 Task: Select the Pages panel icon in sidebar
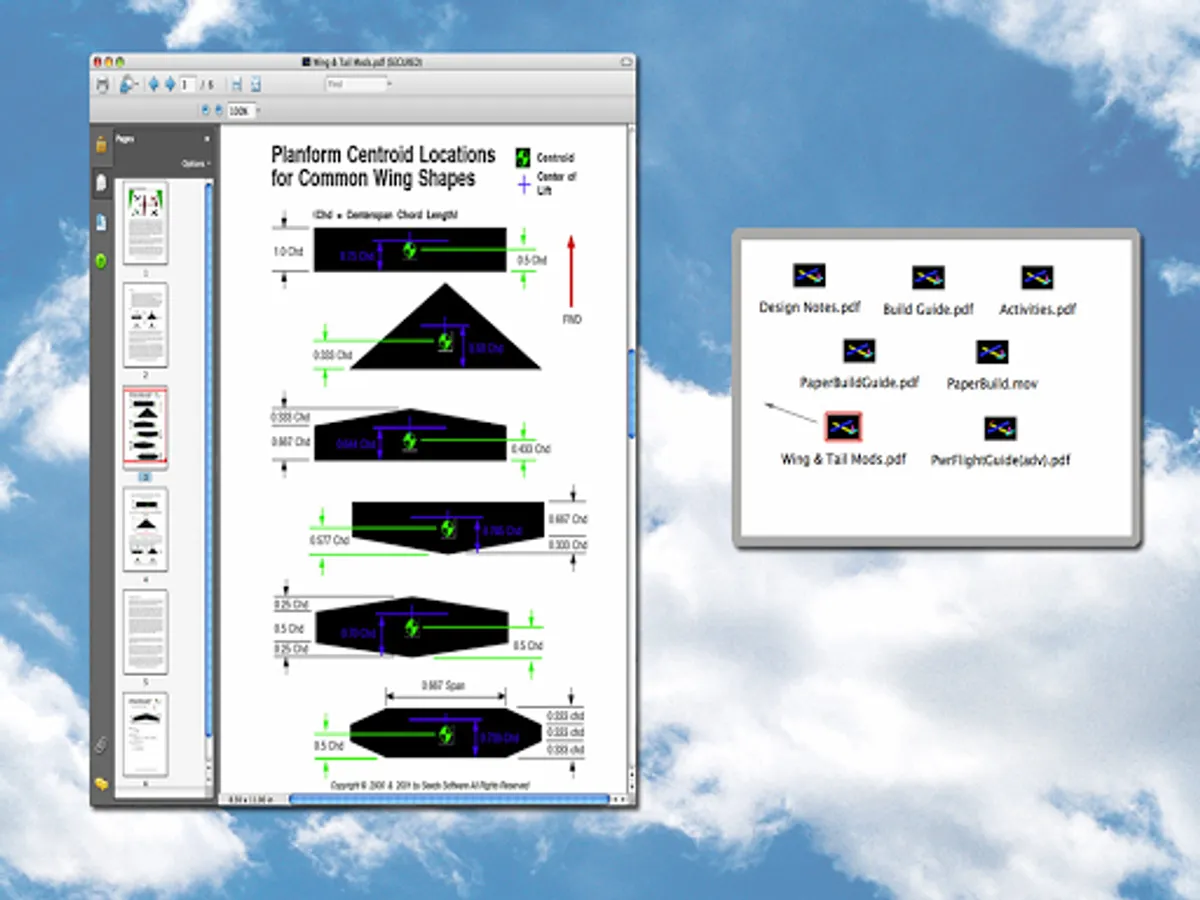pyautogui.click(x=101, y=183)
